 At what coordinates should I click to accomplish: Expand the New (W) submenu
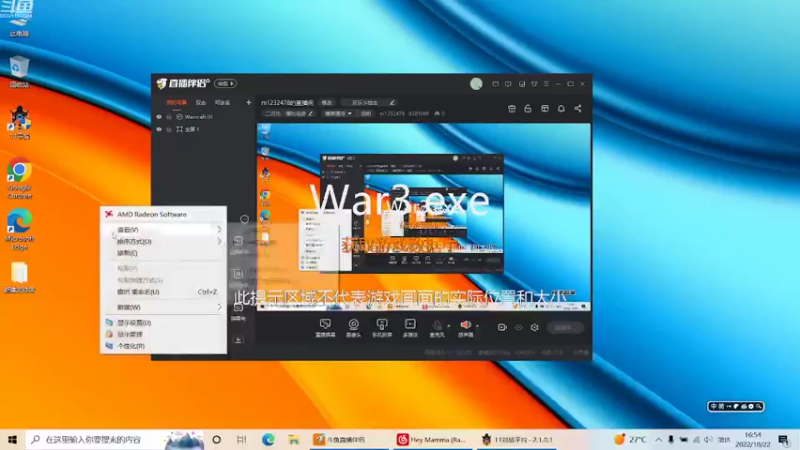coord(163,307)
